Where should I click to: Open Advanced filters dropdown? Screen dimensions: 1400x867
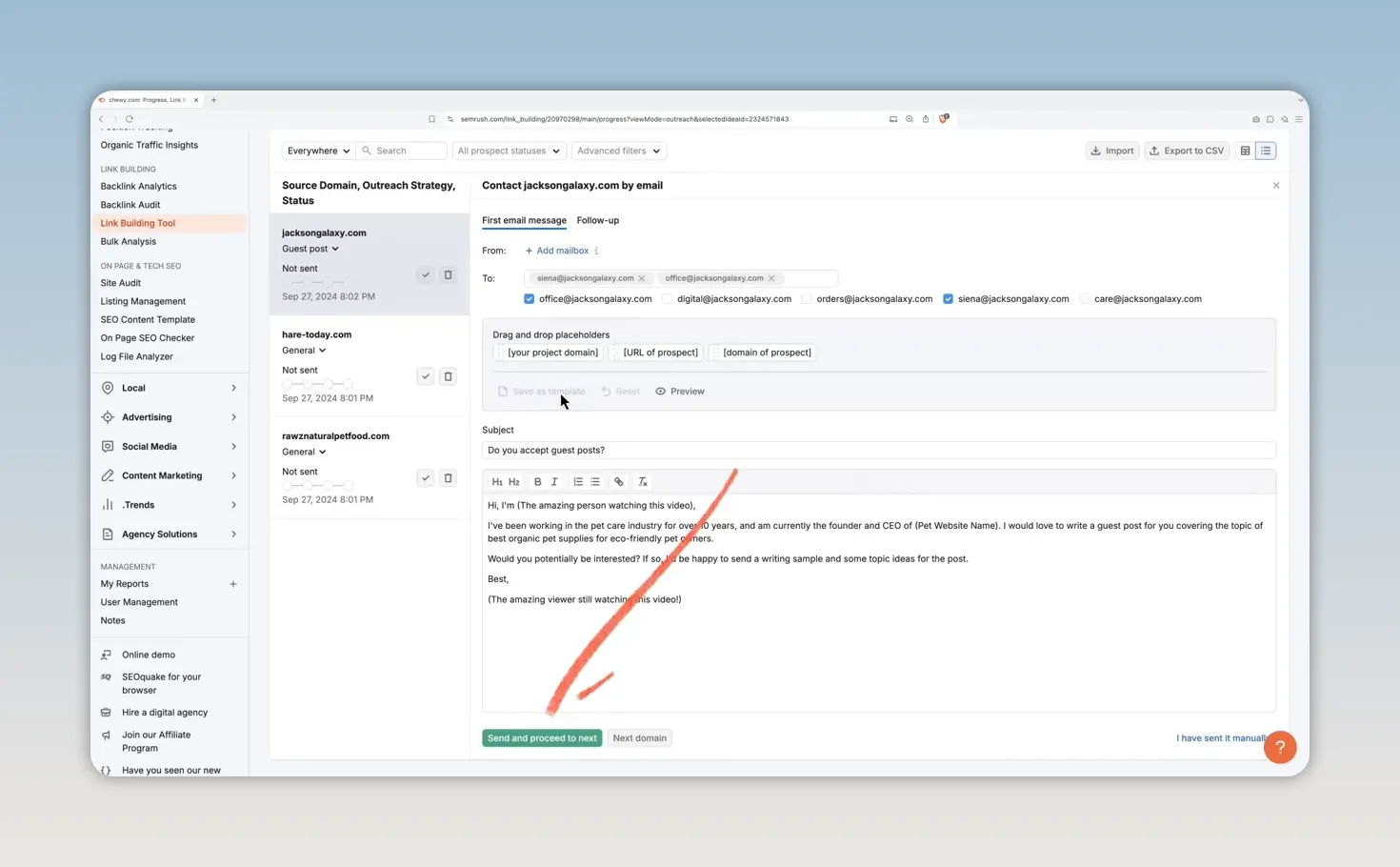coord(618,151)
